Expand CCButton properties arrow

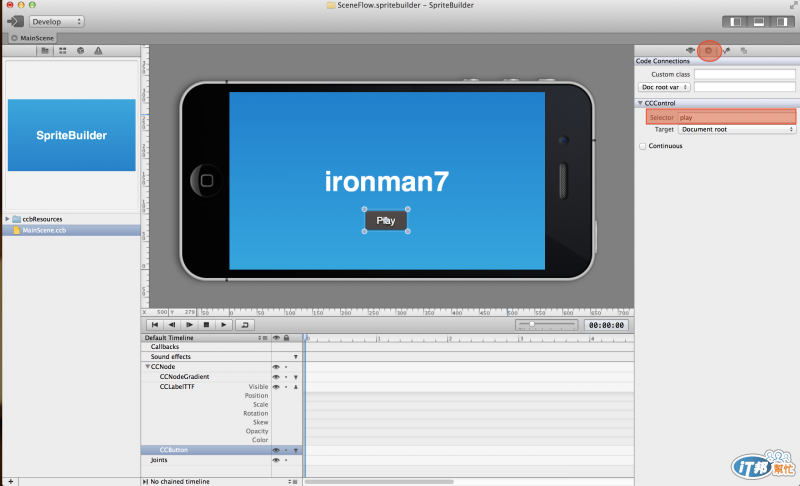click(x=295, y=450)
